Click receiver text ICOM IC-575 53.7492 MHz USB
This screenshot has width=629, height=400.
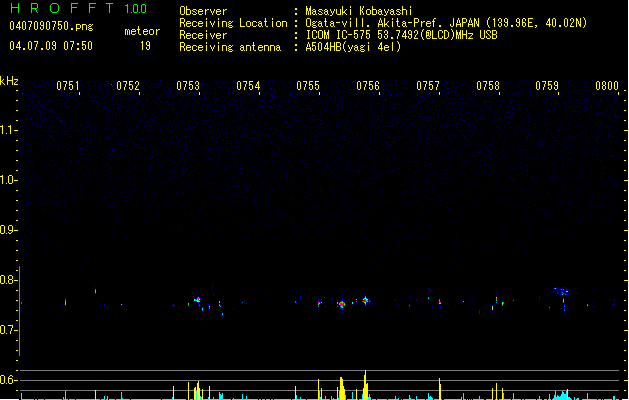click(401, 35)
